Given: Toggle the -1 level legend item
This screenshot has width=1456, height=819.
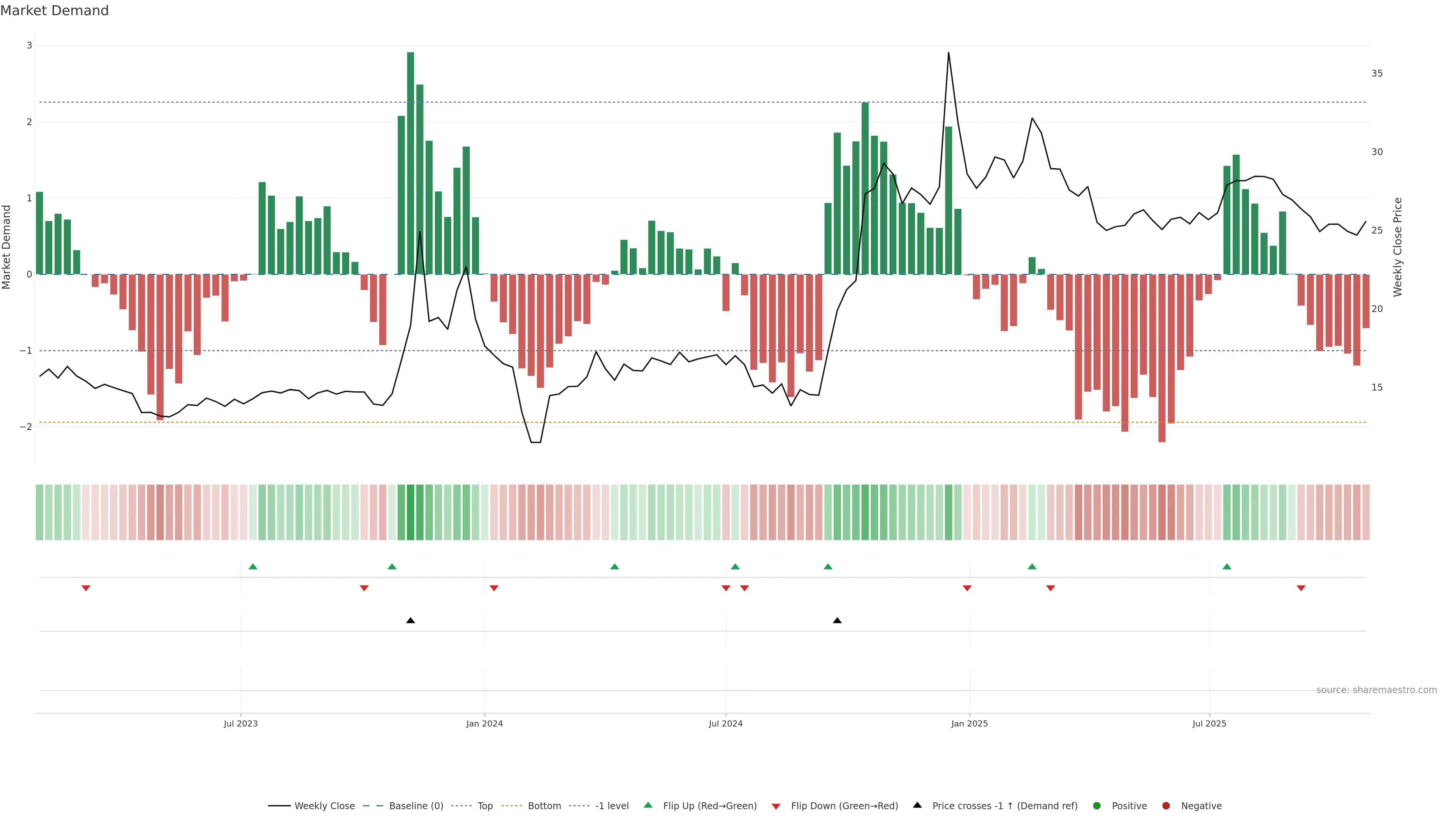Looking at the screenshot, I should pos(612,806).
